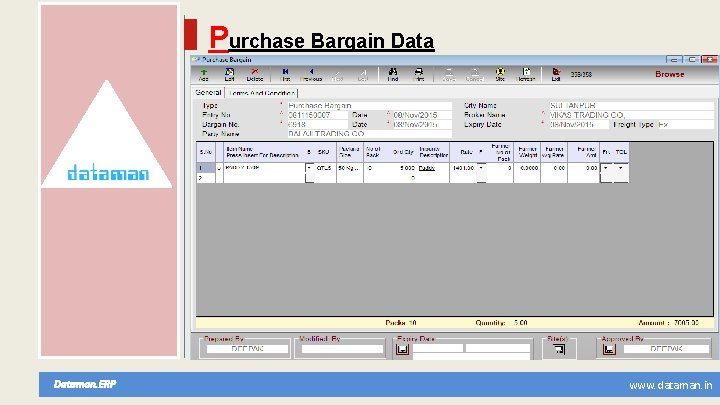Click the Entry date field 08/Nov/2015
The image size is (720, 405).
pos(422,115)
